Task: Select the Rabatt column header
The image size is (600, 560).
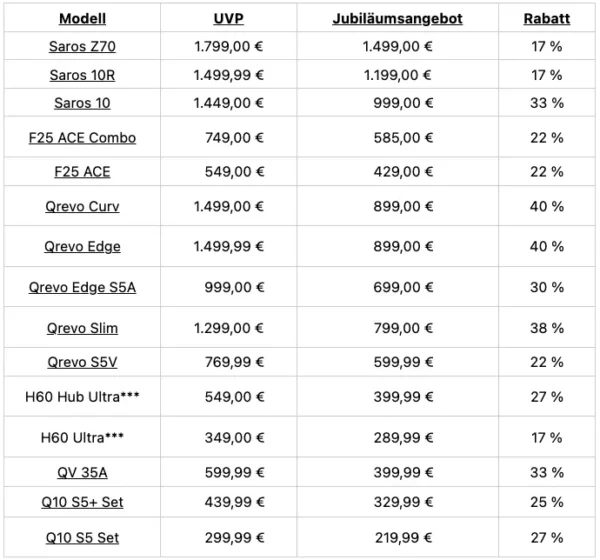Action: [x=547, y=18]
